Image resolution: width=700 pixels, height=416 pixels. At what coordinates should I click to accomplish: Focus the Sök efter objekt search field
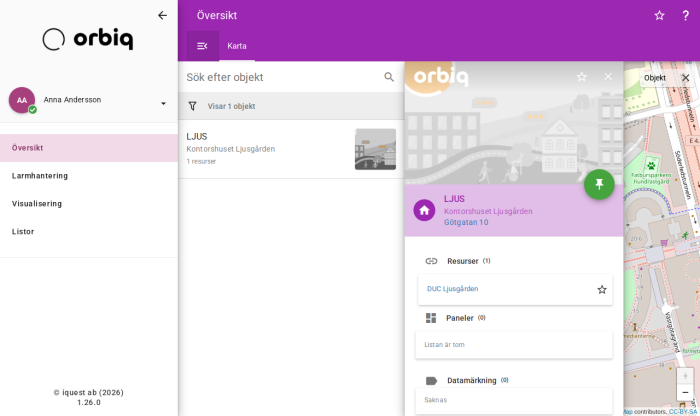[x=281, y=77]
